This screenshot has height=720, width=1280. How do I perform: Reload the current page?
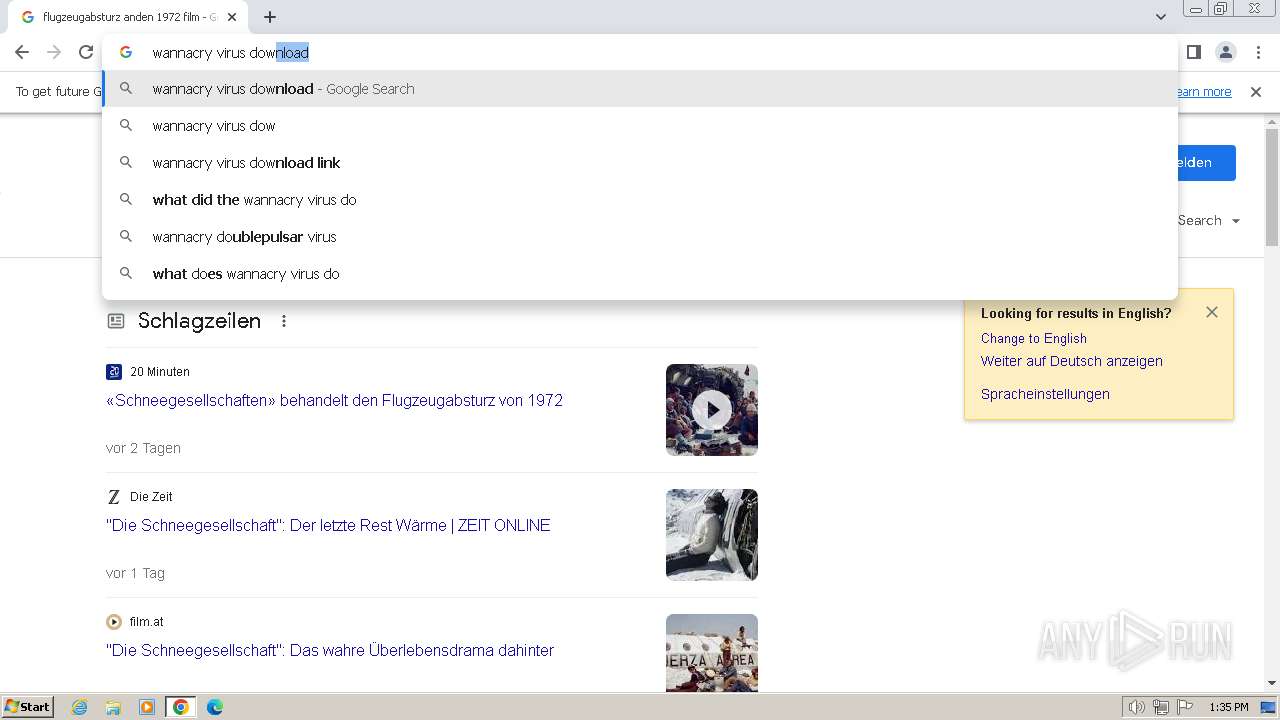[x=86, y=52]
